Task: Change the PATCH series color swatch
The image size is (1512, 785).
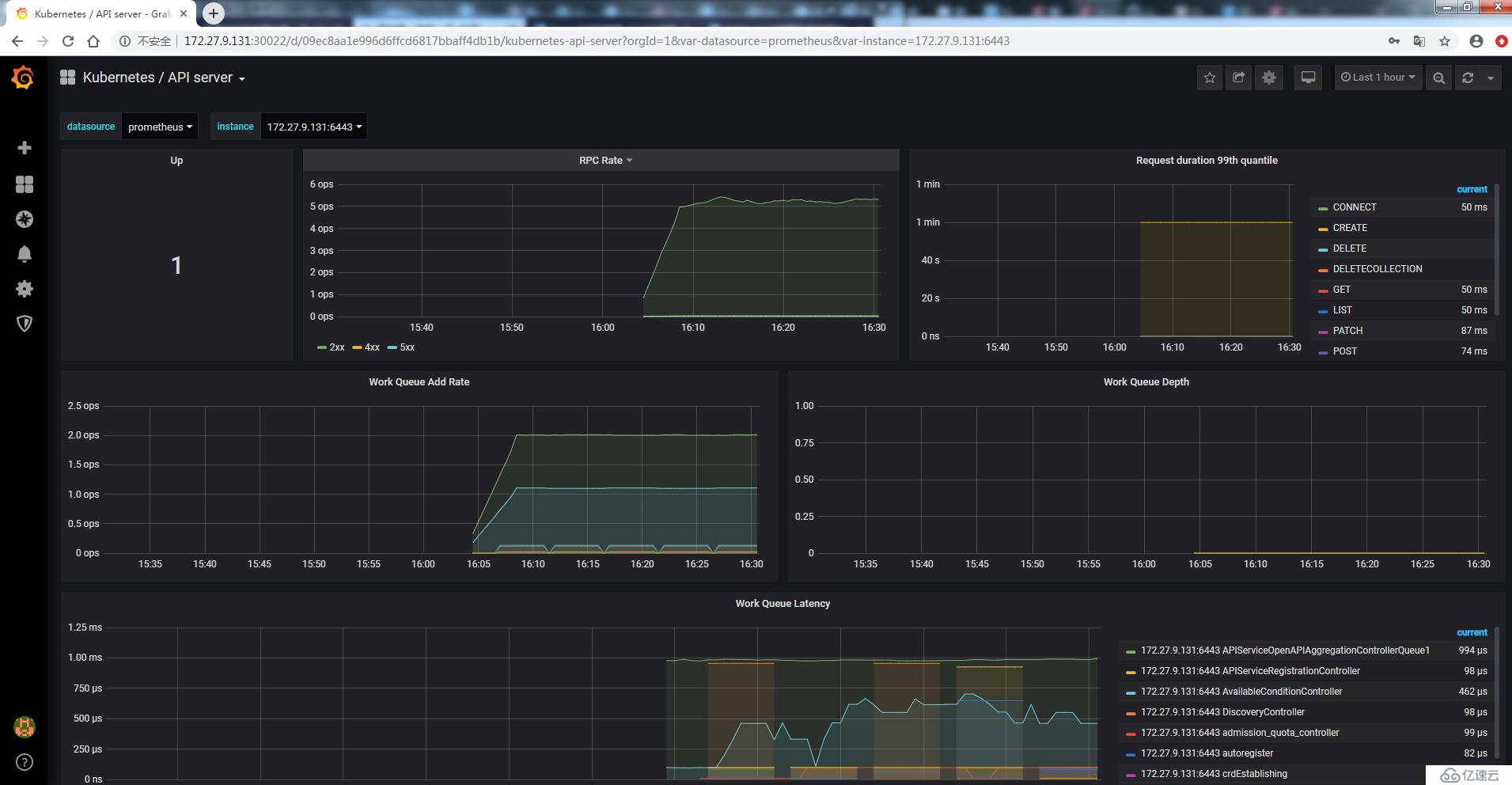Action: [1323, 332]
